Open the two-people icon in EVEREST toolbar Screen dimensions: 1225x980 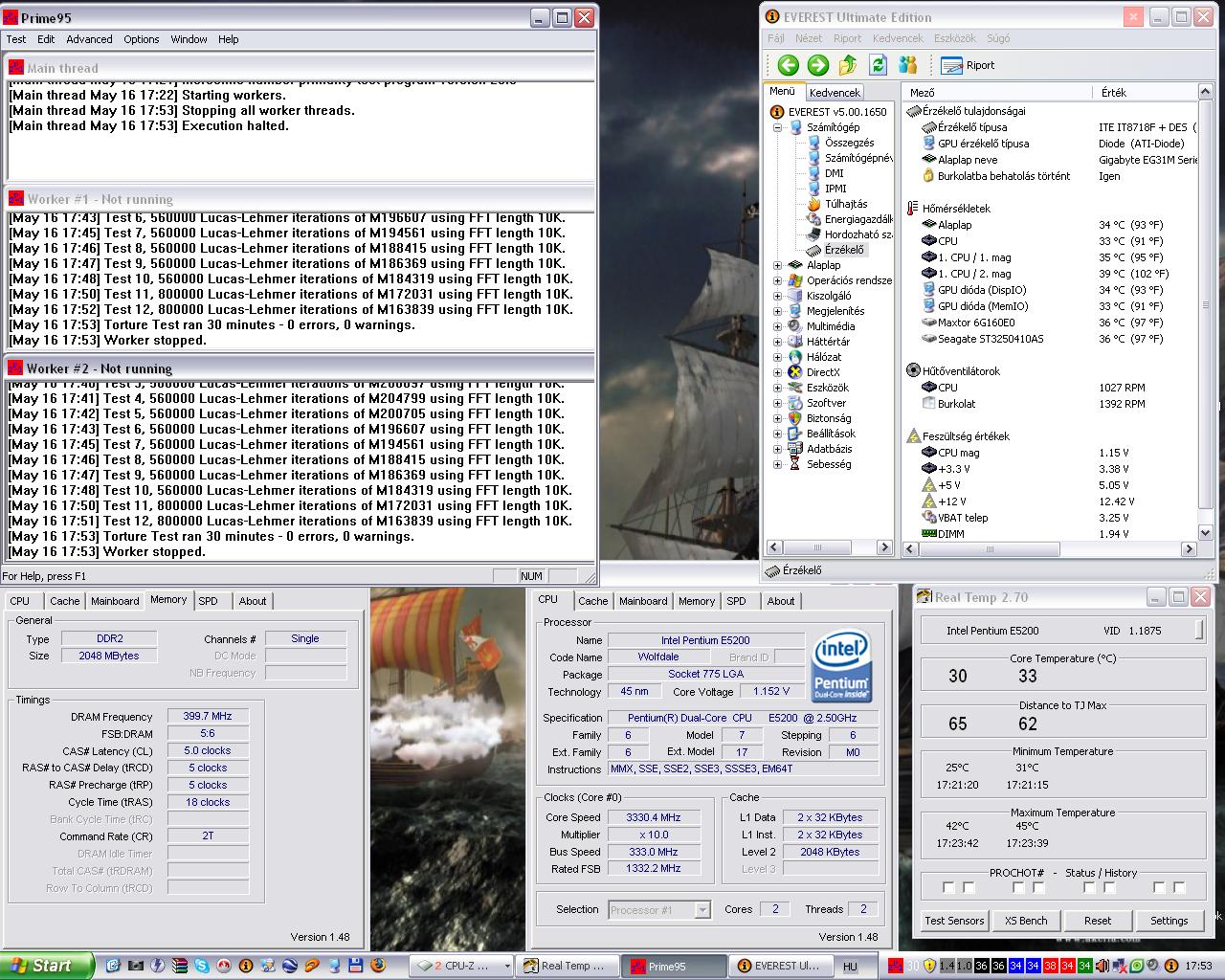click(x=908, y=65)
